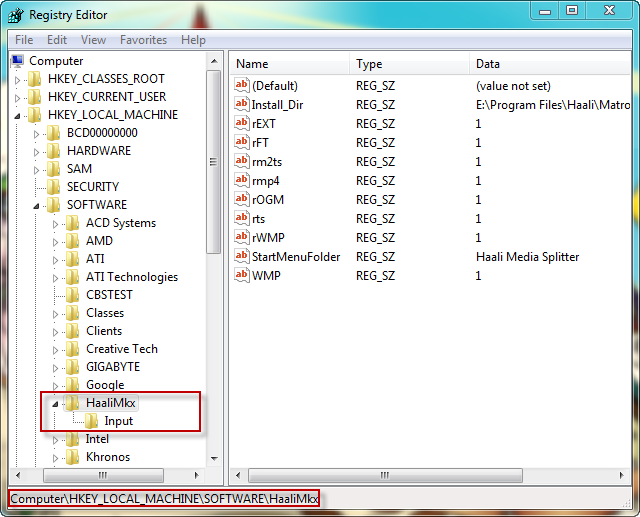Image resolution: width=640 pixels, height=517 pixels.
Task: Click the tree pane scroll down arrow
Action: point(214,459)
